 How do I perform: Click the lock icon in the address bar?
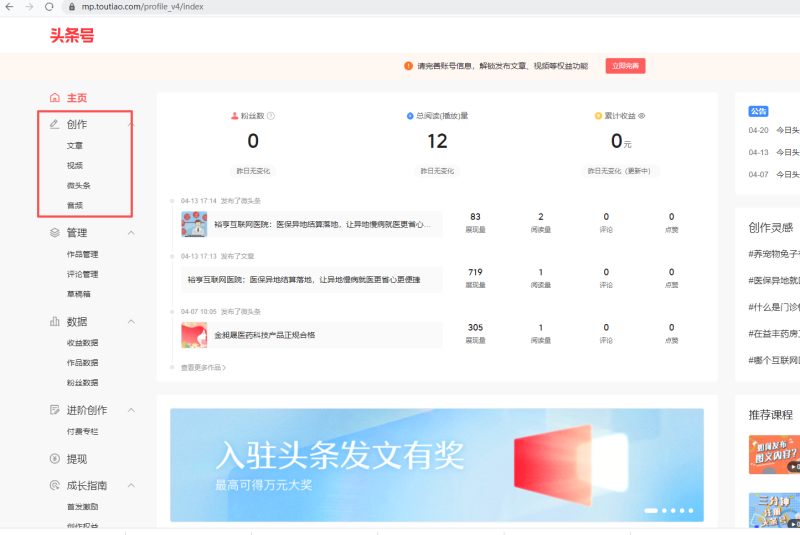coord(72,7)
